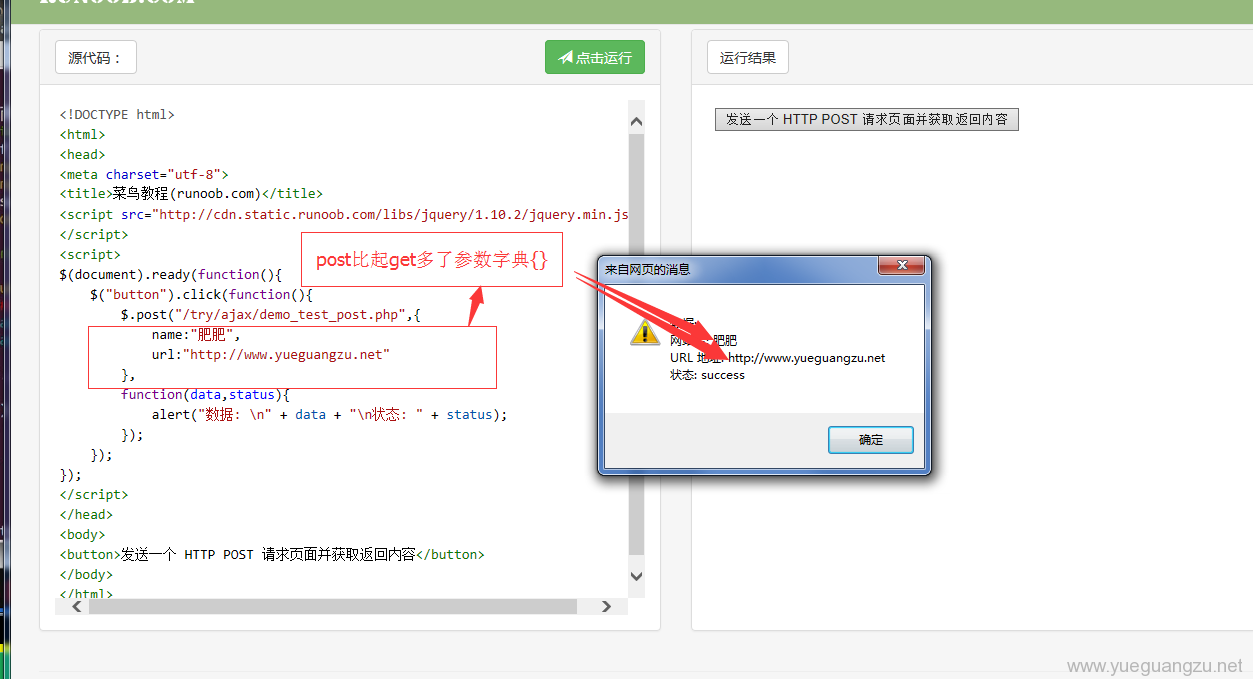
Task: Click the $("button").click line
Action: [201, 294]
